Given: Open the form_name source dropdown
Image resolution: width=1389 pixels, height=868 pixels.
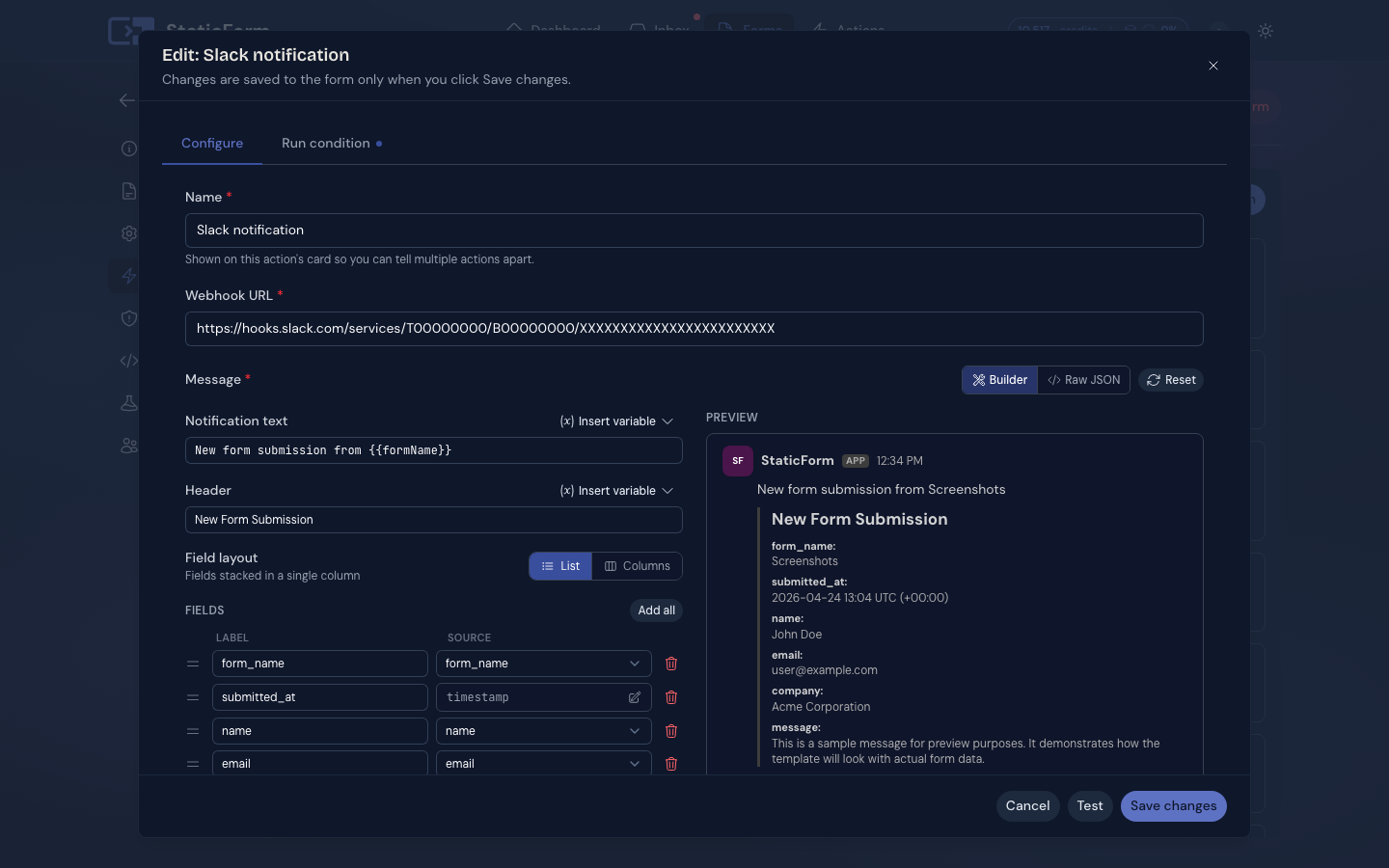Looking at the screenshot, I should point(544,664).
